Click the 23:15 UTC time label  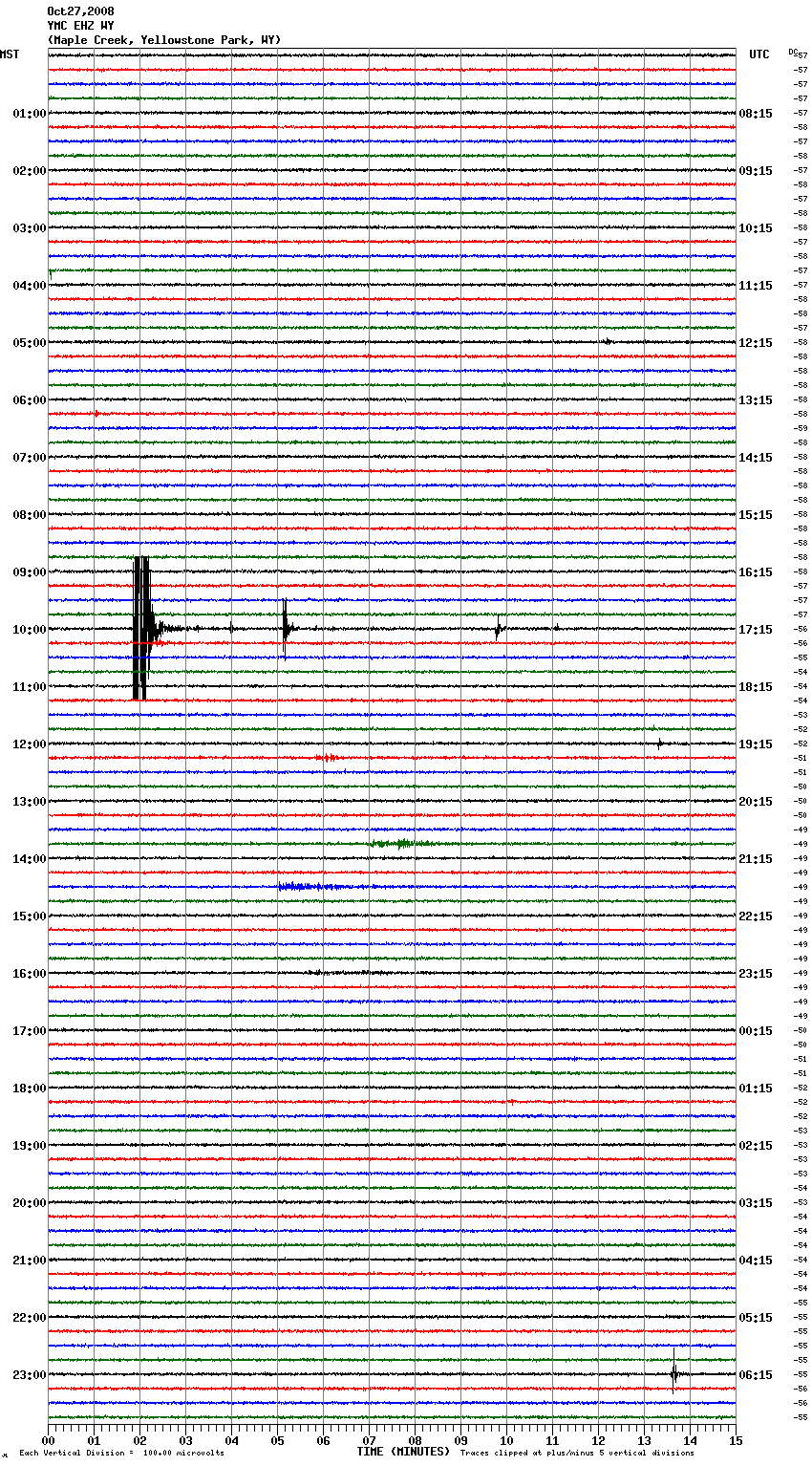(756, 974)
